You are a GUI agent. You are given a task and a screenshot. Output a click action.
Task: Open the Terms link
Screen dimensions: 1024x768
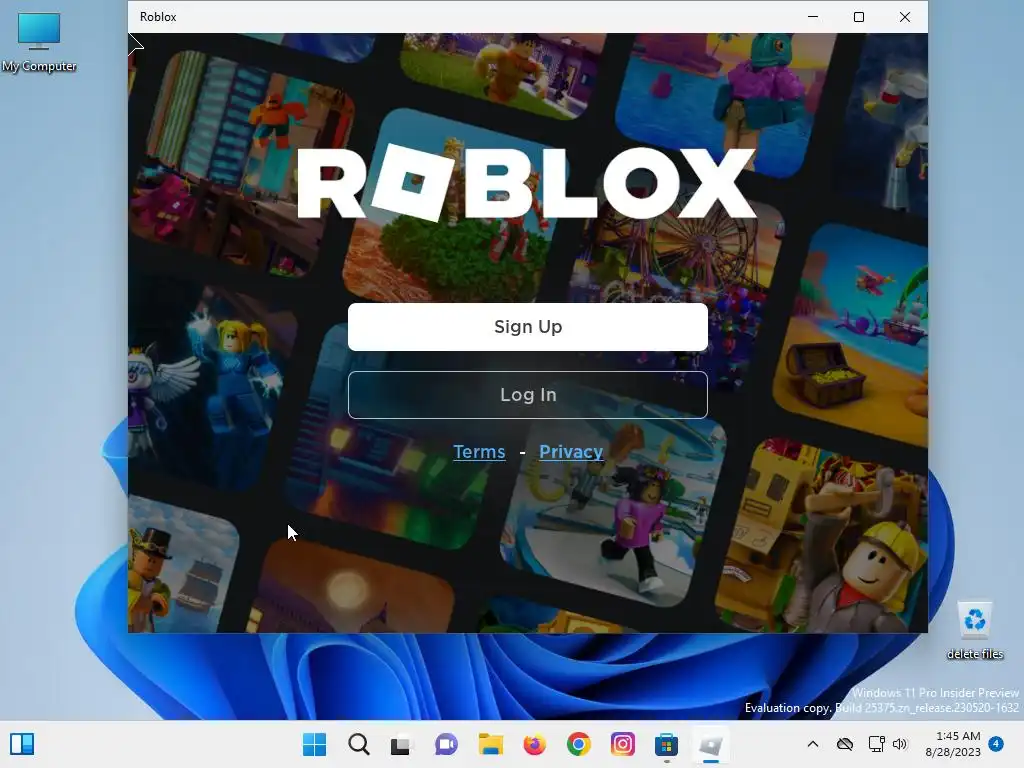click(x=479, y=452)
